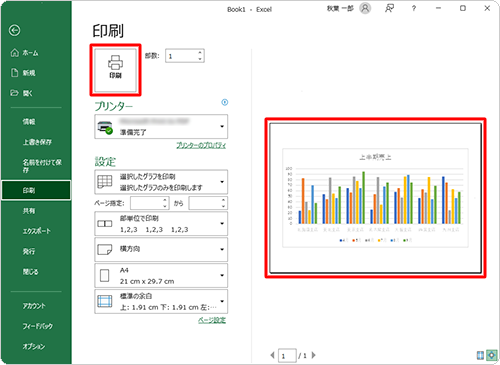Open the 標準の余白 margins dropdown
The width and height of the screenshot is (500, 365).
tap(161, 301)
